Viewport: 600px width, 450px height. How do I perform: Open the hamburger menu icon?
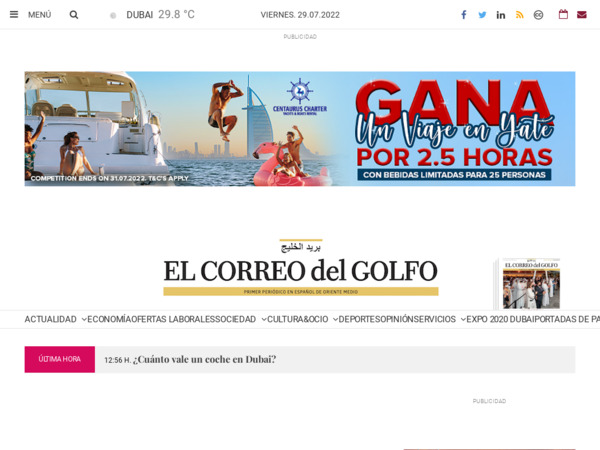(x=14, y=15)
